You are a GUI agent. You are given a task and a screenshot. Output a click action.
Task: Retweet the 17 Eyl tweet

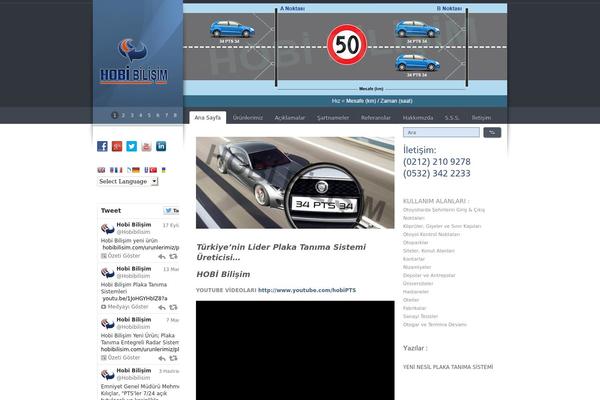173,256
